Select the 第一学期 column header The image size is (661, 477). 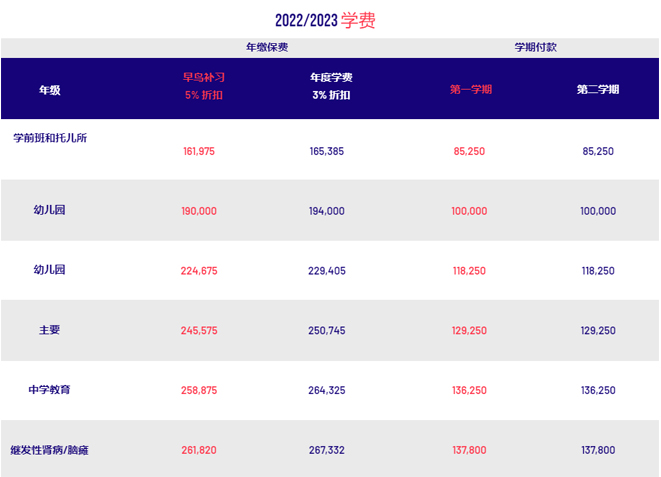click(x=470, y=90)
